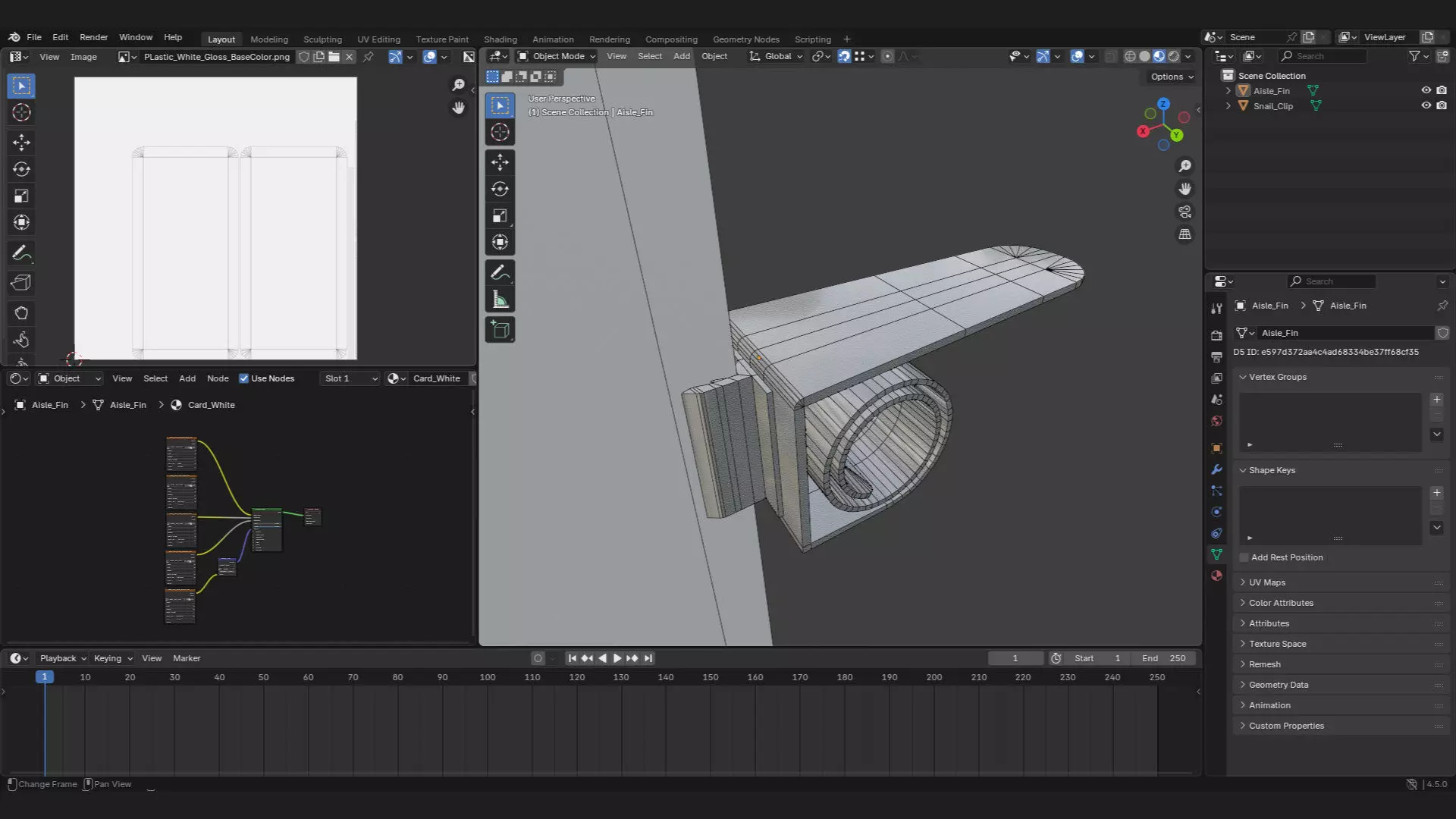Open the Object Mode dropdown
The width and height of the screenshot is (1456, 819).
pos(557,56)
